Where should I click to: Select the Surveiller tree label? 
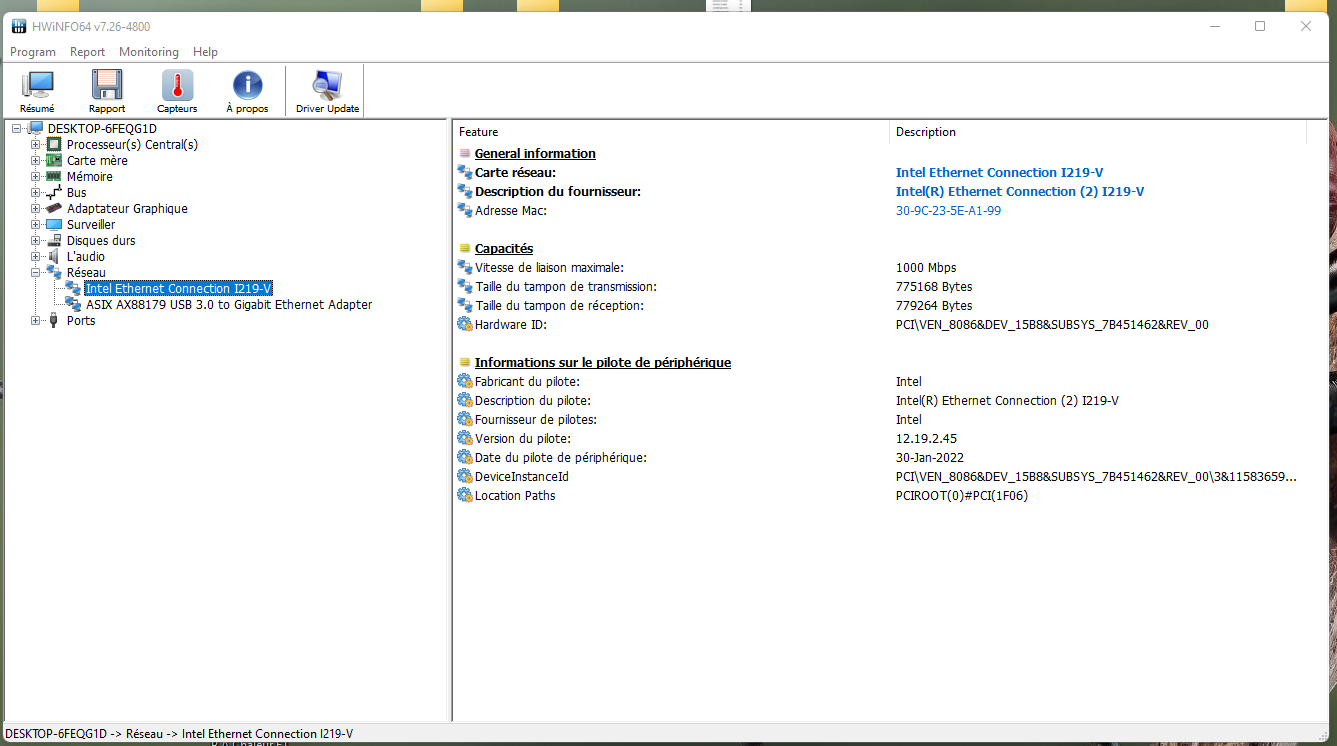(91, 224)
